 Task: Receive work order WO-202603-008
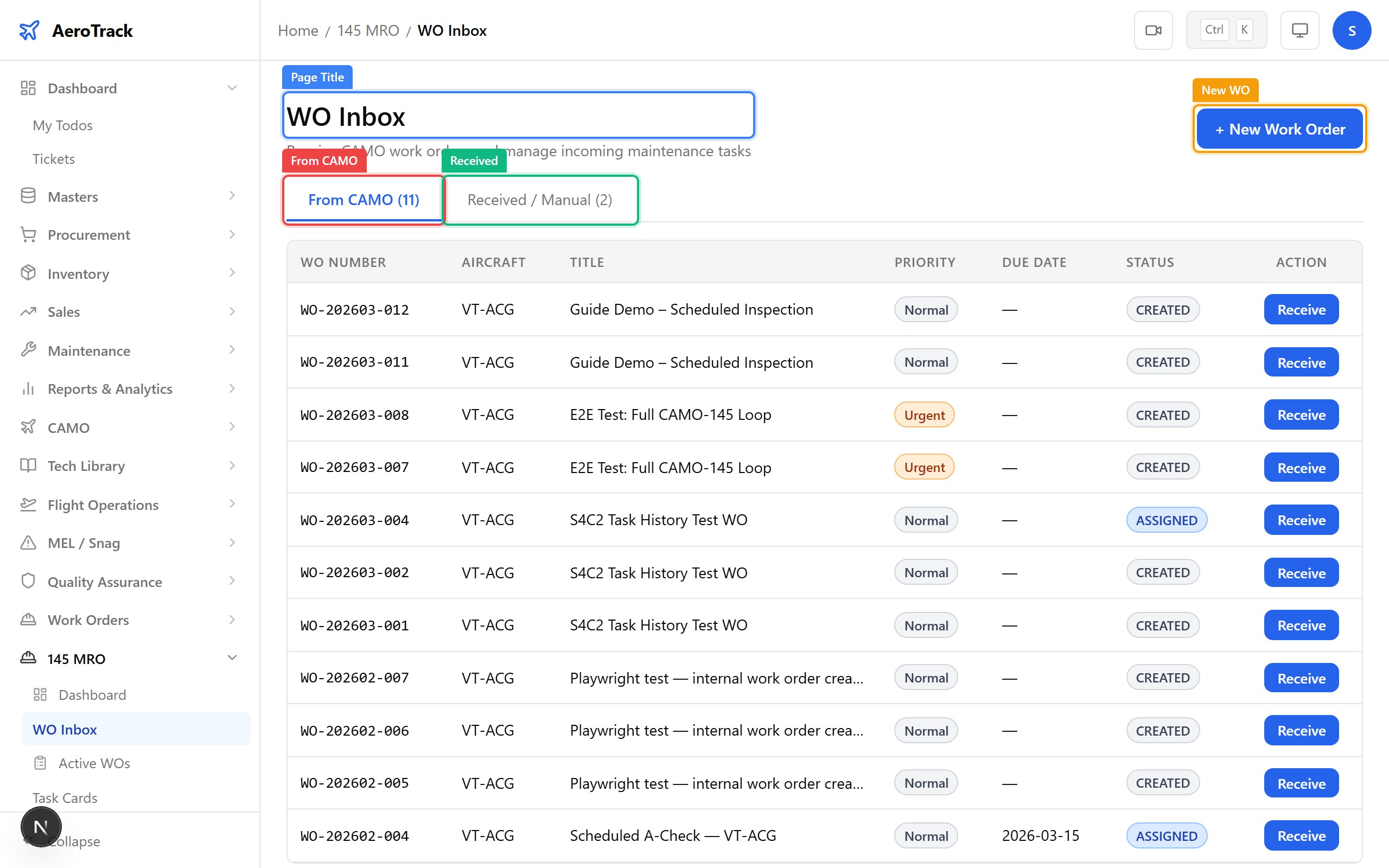pos(1301,414)
